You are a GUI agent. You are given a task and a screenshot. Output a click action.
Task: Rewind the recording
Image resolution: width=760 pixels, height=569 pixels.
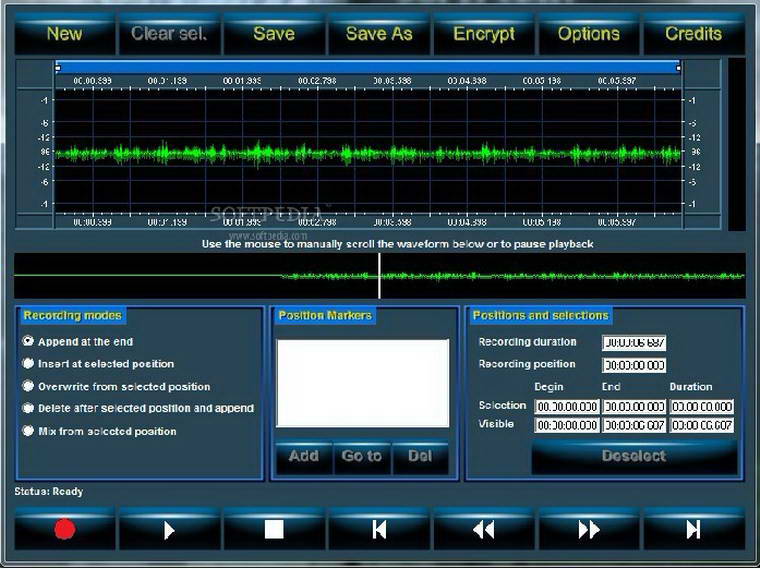(x=484, y=529)
